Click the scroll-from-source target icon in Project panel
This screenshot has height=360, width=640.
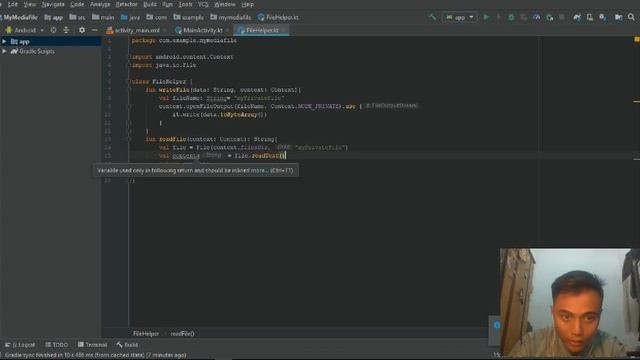(53, 30)
